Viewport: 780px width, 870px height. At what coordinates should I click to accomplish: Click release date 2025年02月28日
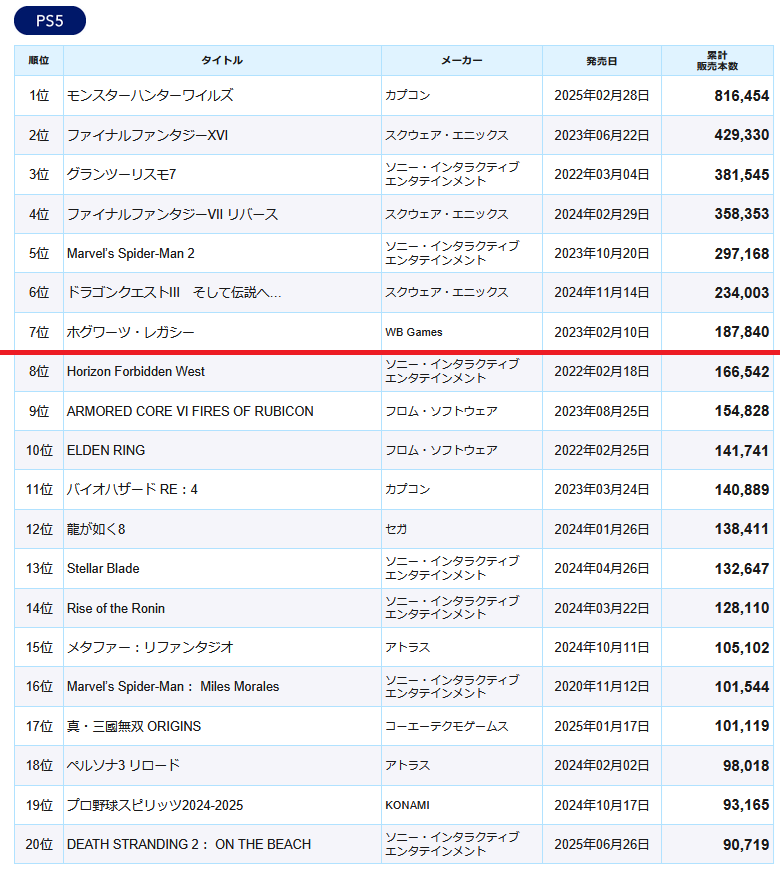click(601, 95)
